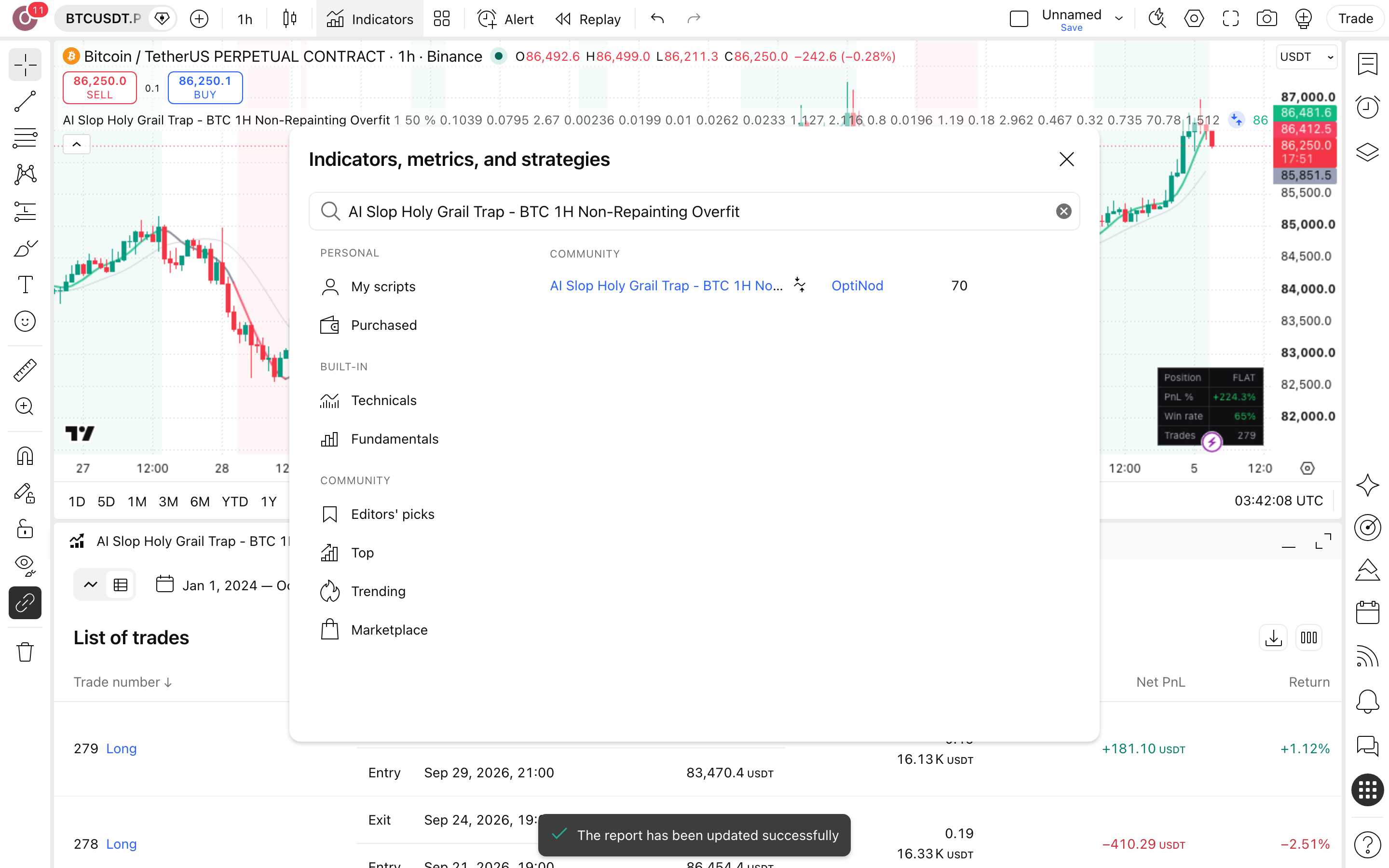
Task: Select the YTD date range
Action: [235, 501]
